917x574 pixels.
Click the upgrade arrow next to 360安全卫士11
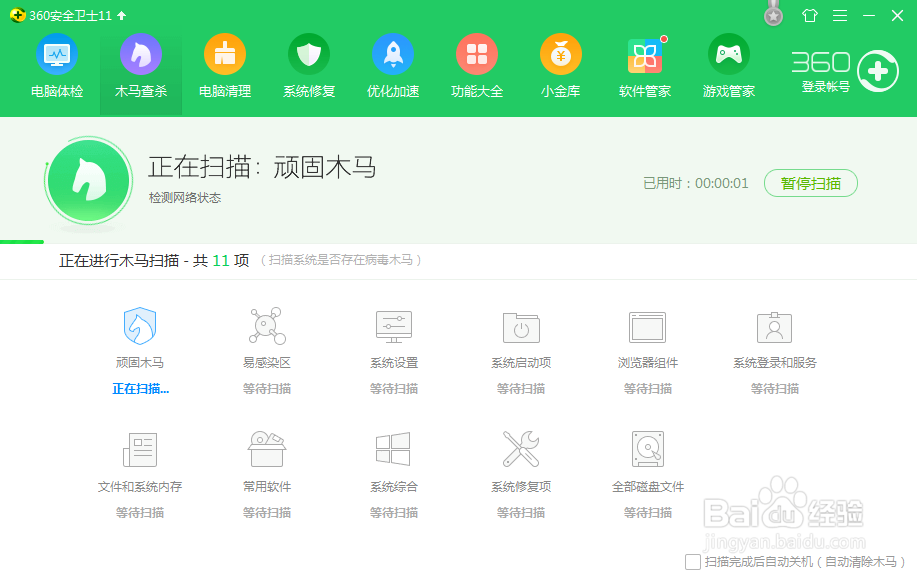[122, 15]
